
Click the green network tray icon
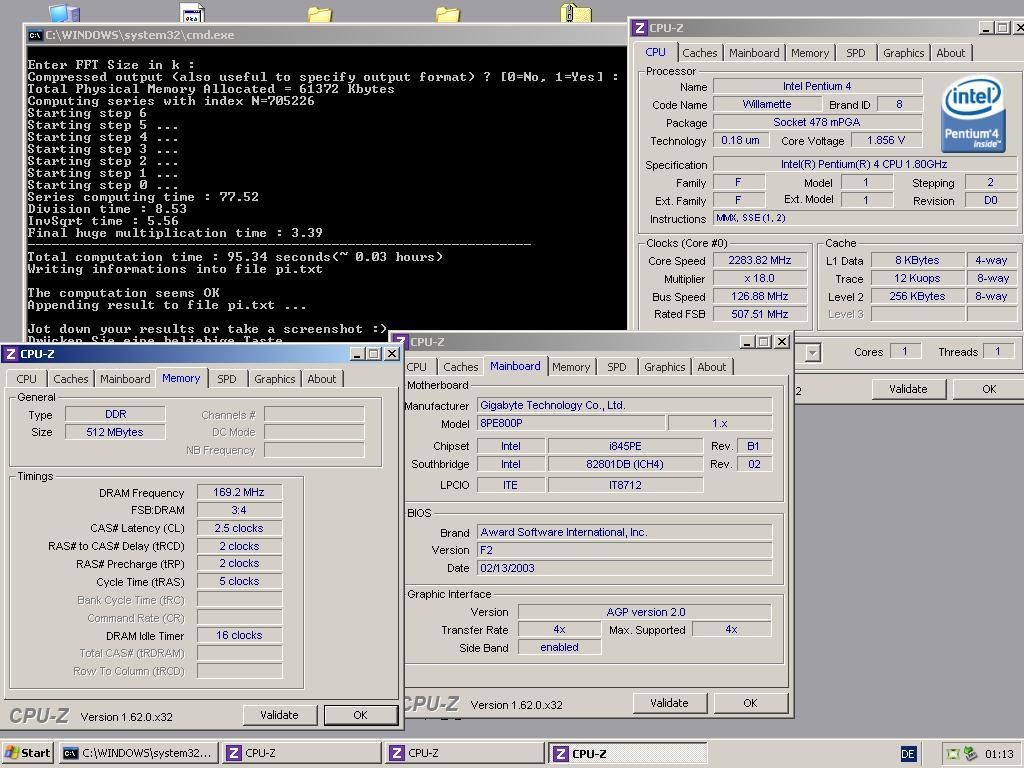coord(970,754)
